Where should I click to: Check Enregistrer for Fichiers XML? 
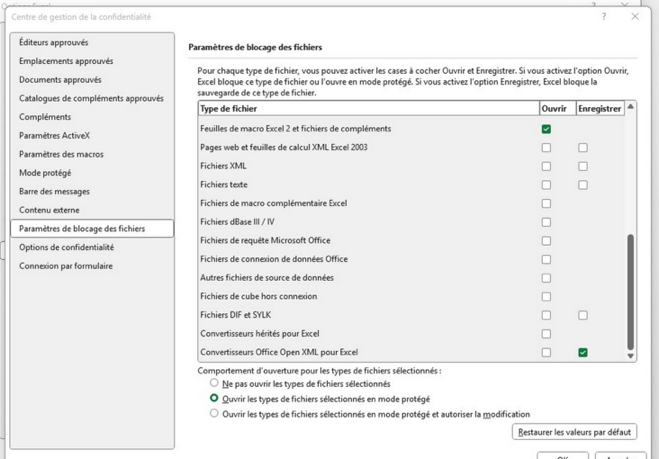click(x=583, y=166)
